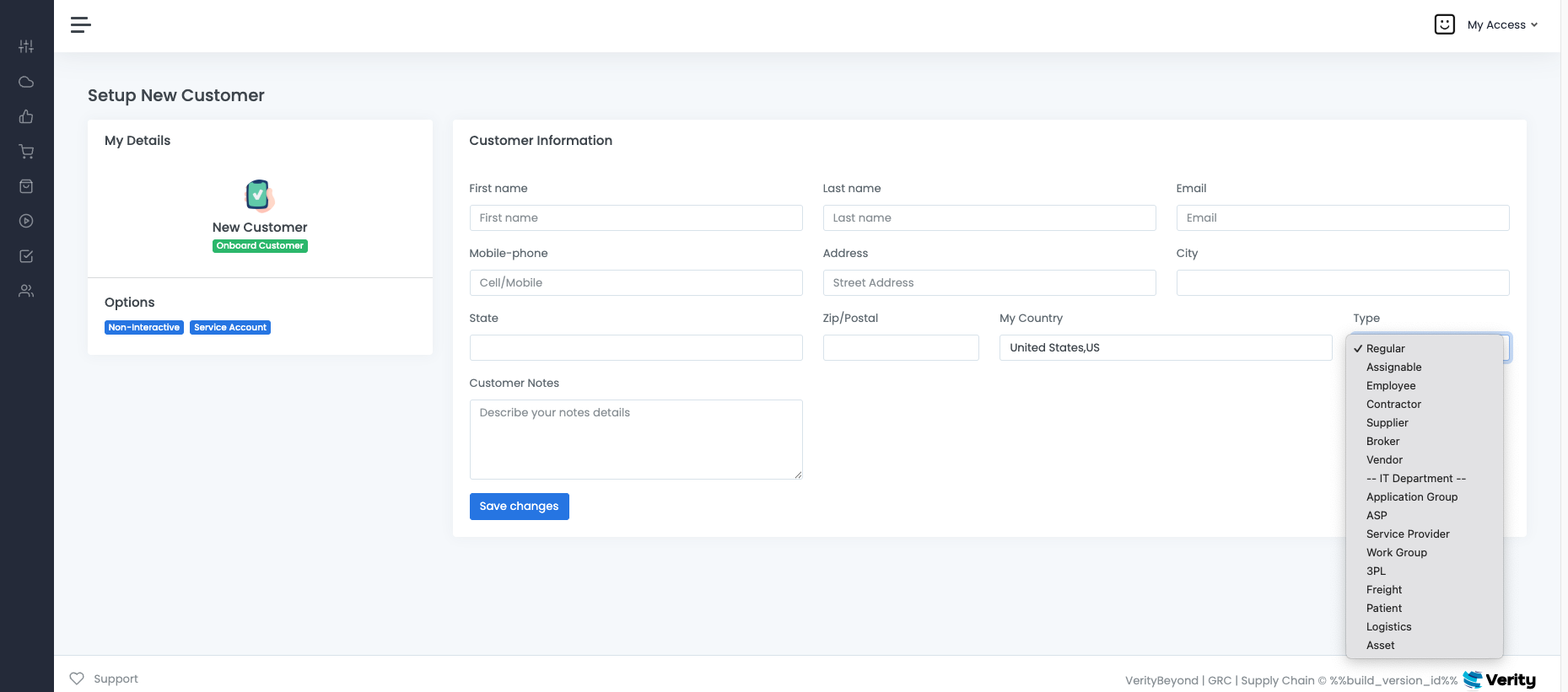Toggle the Service Account option badge
The width and height of the screenshot is (1568, 692).
coord(230,327)
